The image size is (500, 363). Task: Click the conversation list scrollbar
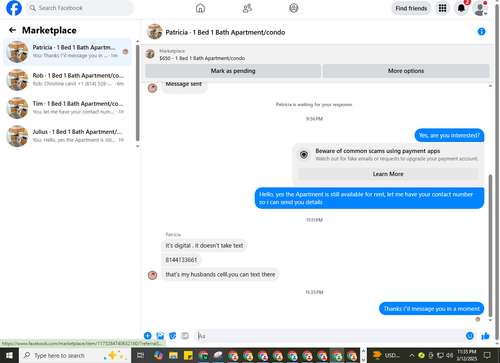(x=137, y=93)
